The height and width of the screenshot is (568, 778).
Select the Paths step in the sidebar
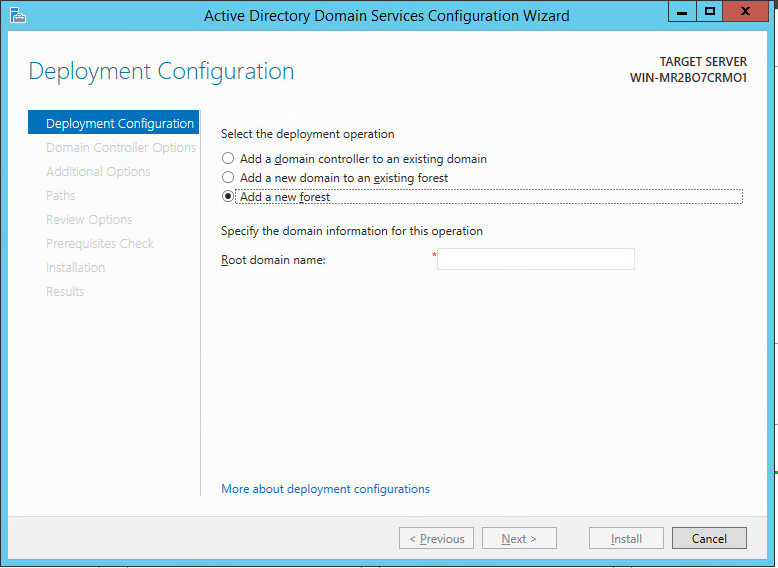[61, 196]
